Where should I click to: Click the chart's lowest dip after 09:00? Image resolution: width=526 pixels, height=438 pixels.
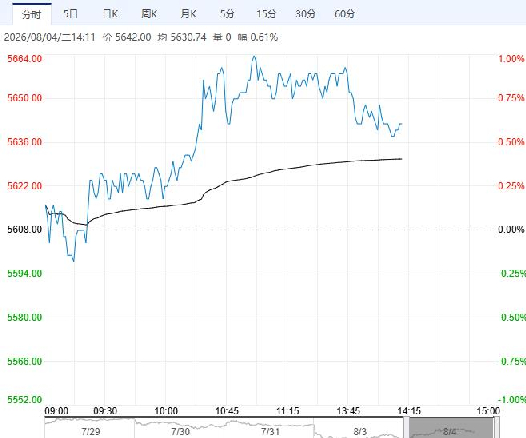[73, 261]
